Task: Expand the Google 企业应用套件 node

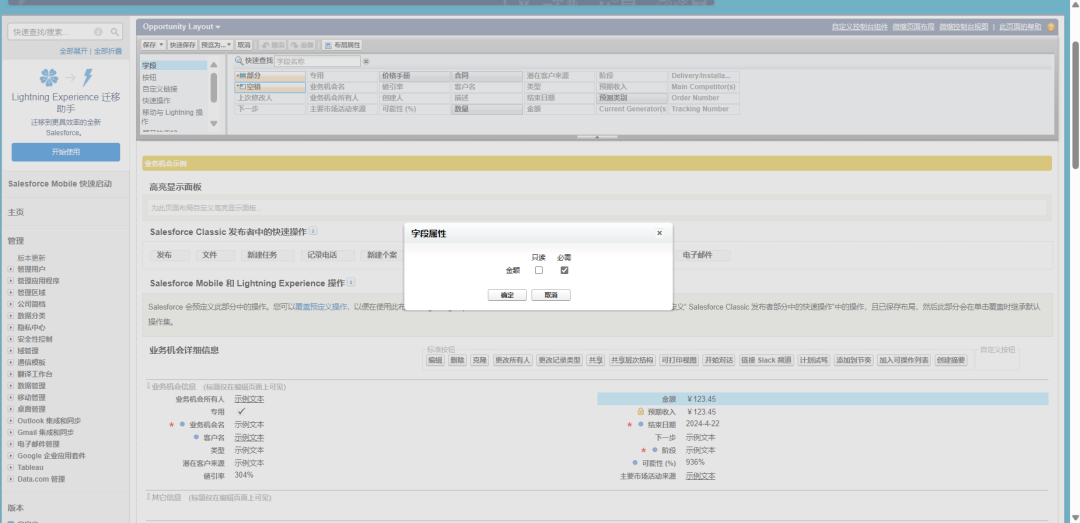Action: point(10,455)
